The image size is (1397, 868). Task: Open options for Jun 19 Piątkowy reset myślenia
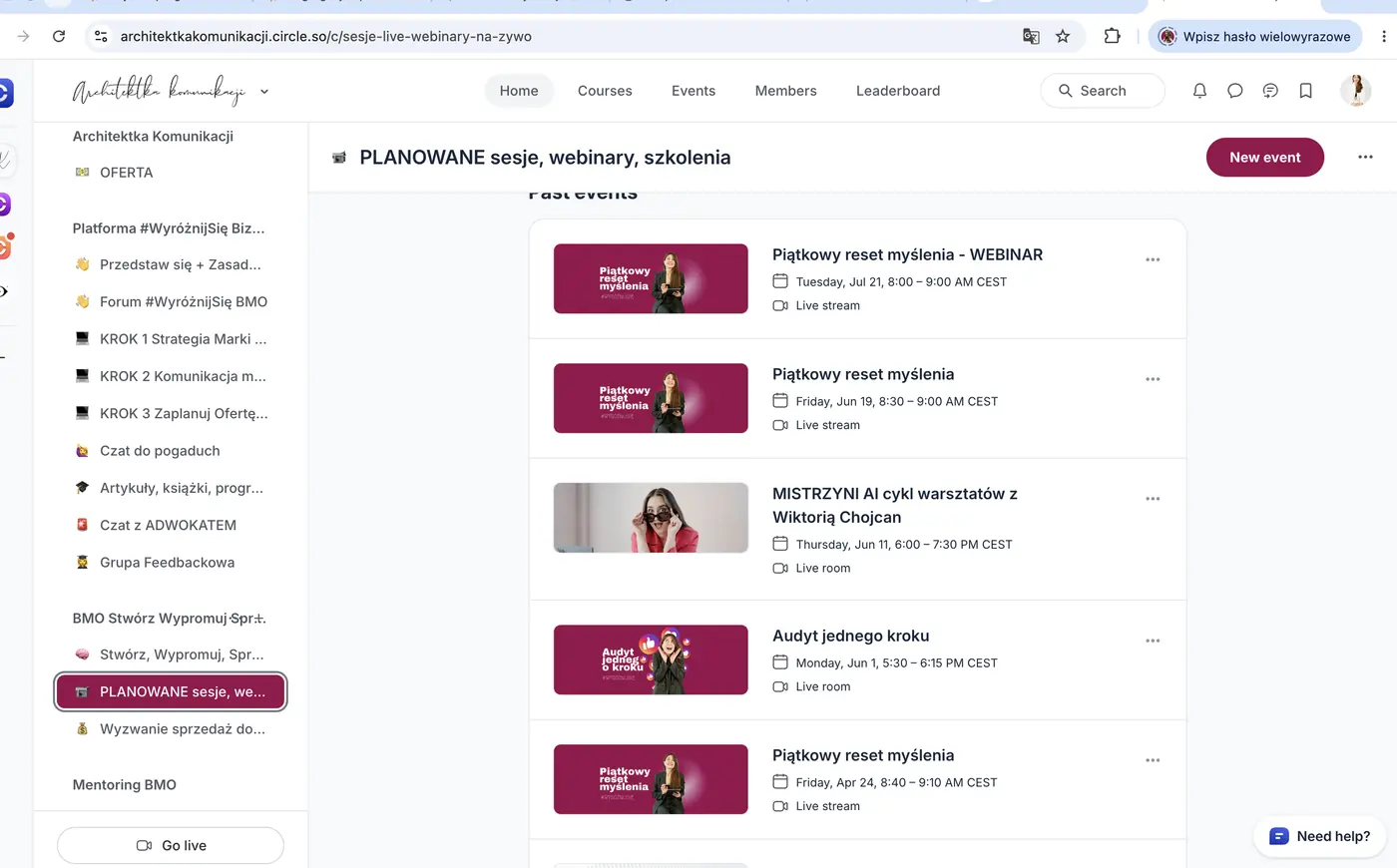tap(1153, 379)
